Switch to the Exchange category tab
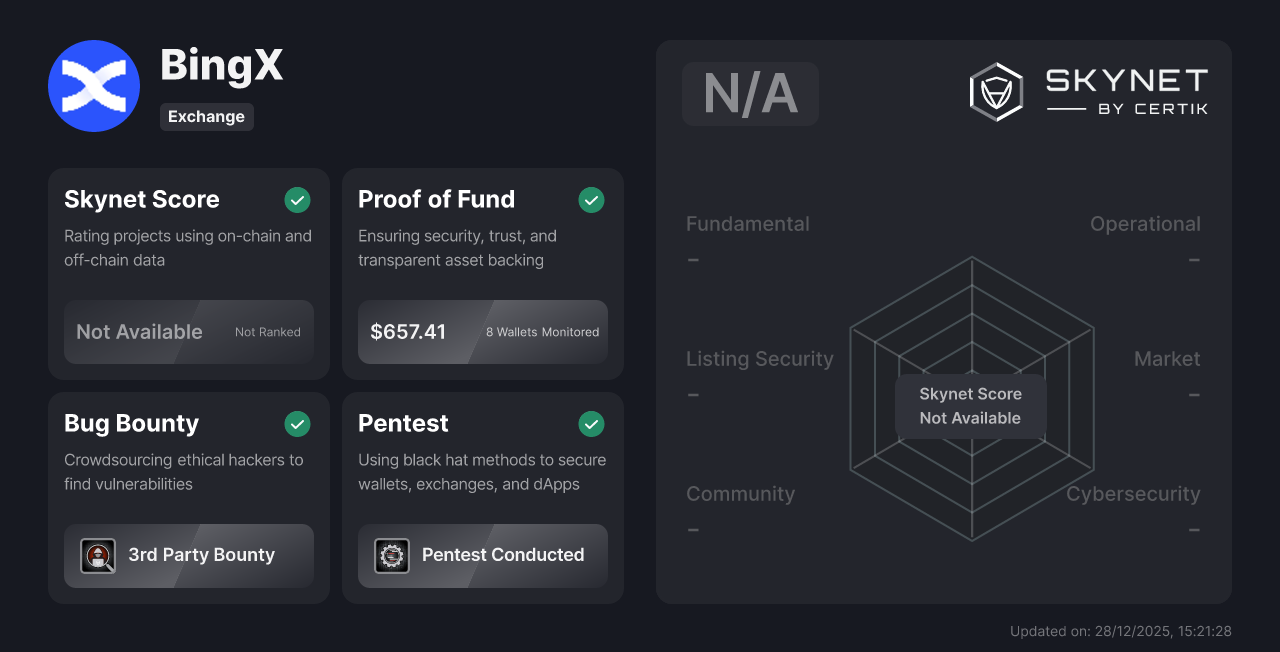 pos(207,117)
